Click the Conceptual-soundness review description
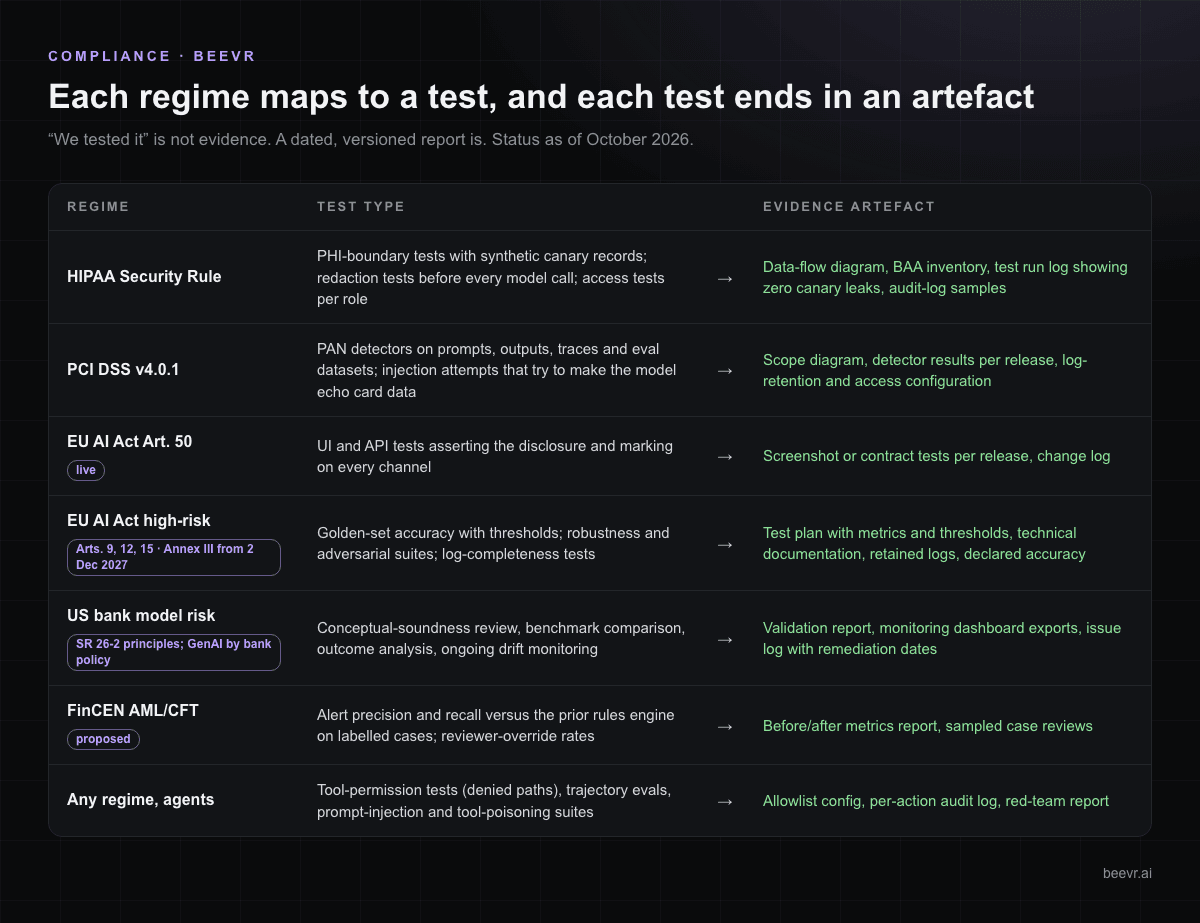1200x923 pixels. [501, 638]
